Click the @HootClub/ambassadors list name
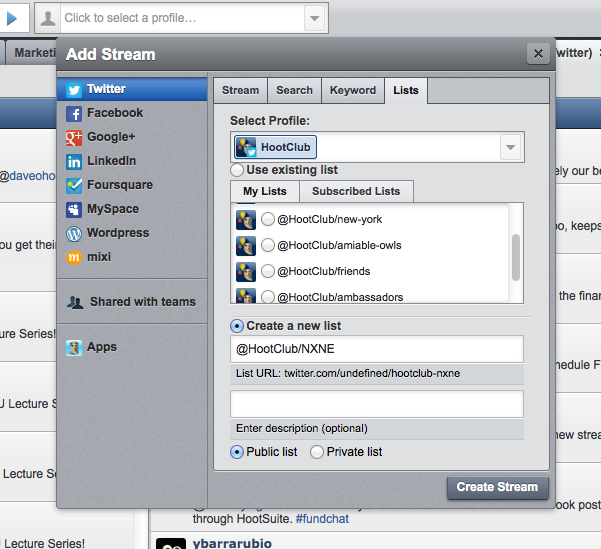This screenshot has height=549, width=601. tap(340, 298)
